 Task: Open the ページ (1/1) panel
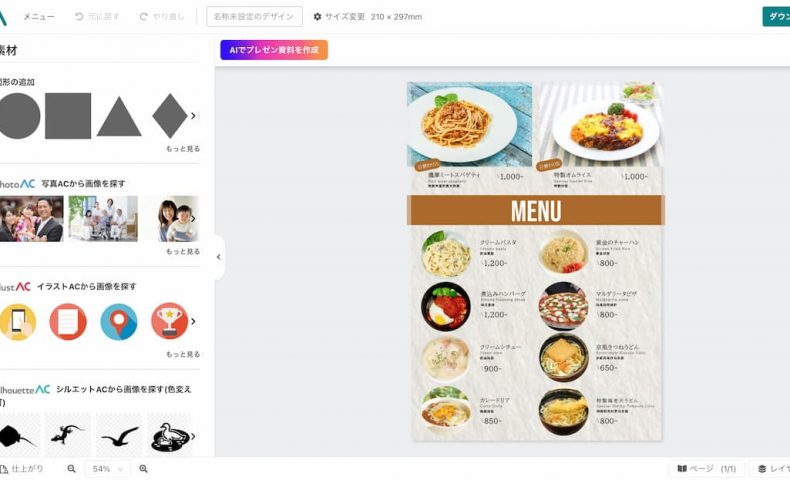[707, 469]
